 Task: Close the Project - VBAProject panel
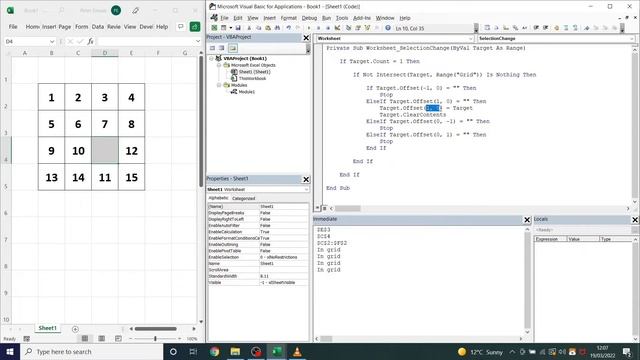[x=306, y=38]
